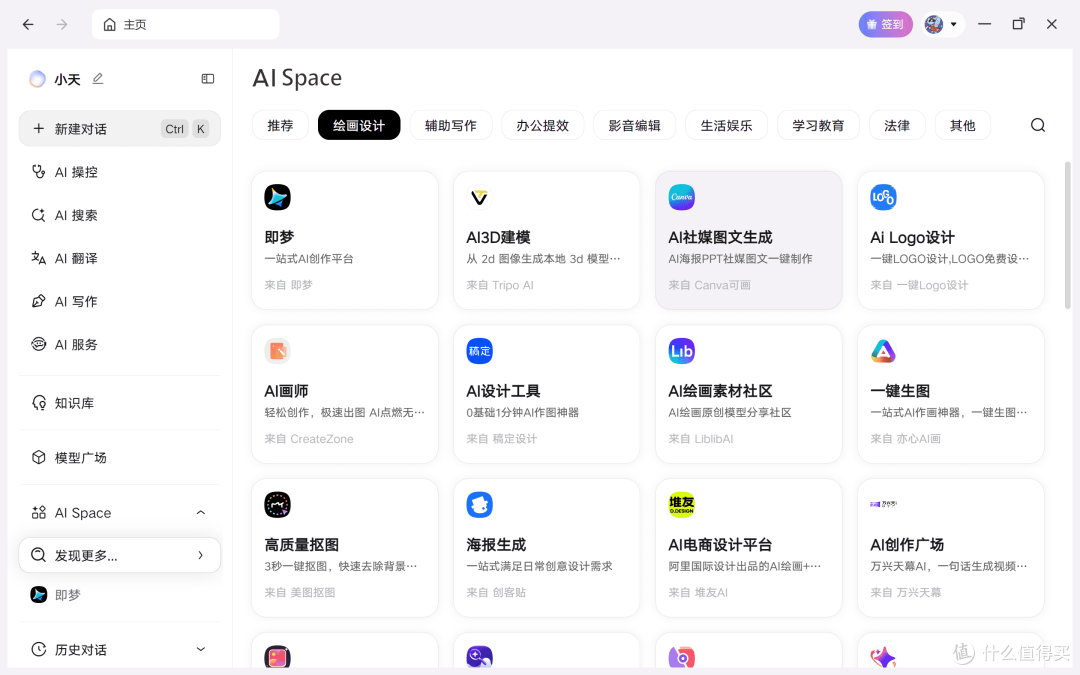This screenshot has height=675, width=1080.
Task: Open the 一键生图 card title
Action: (900, 391)
